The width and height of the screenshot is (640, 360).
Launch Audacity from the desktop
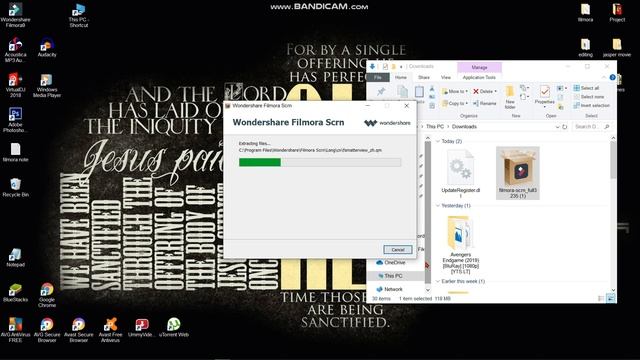click(x=47, y=47)
